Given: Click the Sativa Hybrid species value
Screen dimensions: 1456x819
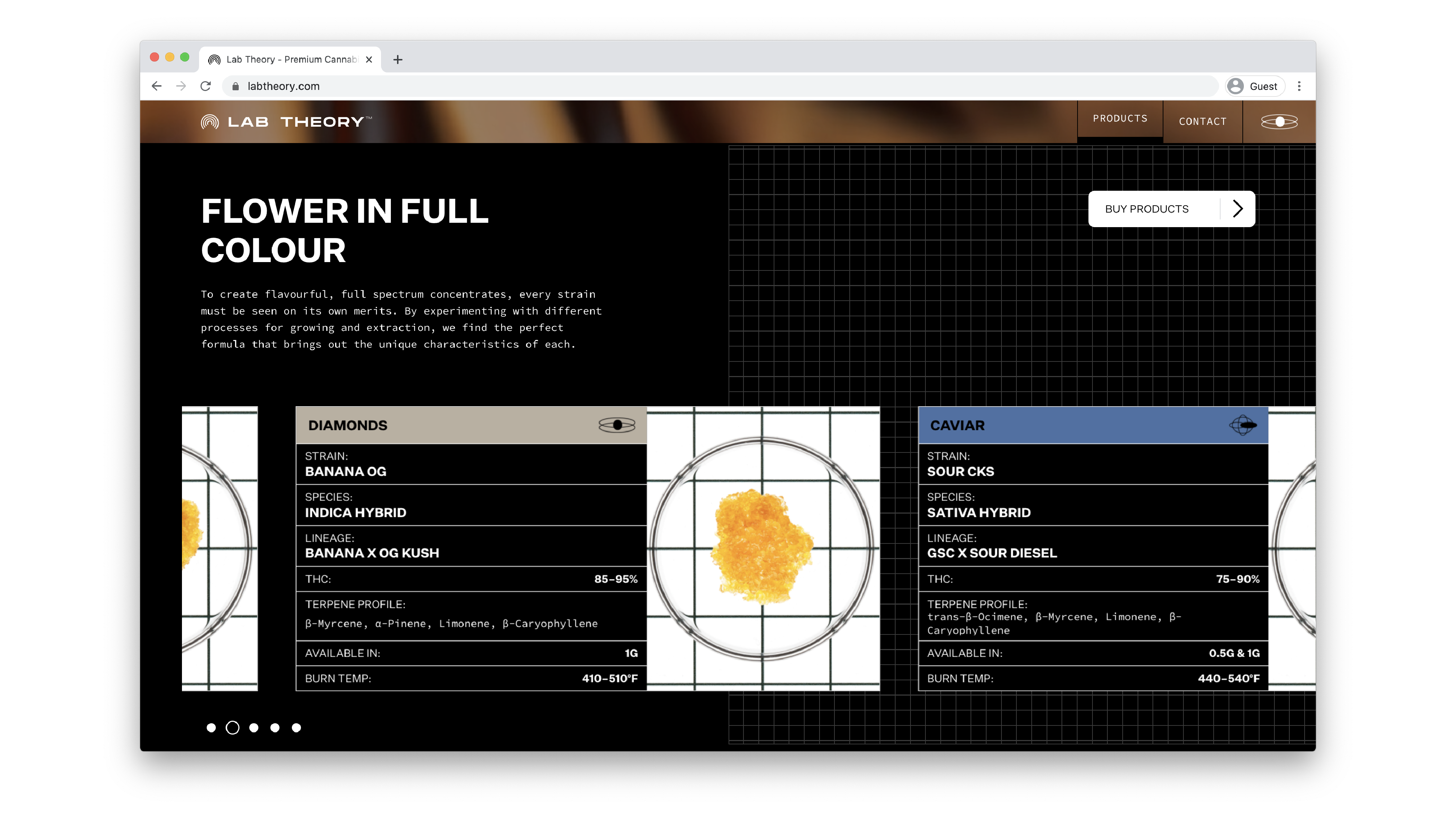Looking at the screenshot, I should pos(979,513).
